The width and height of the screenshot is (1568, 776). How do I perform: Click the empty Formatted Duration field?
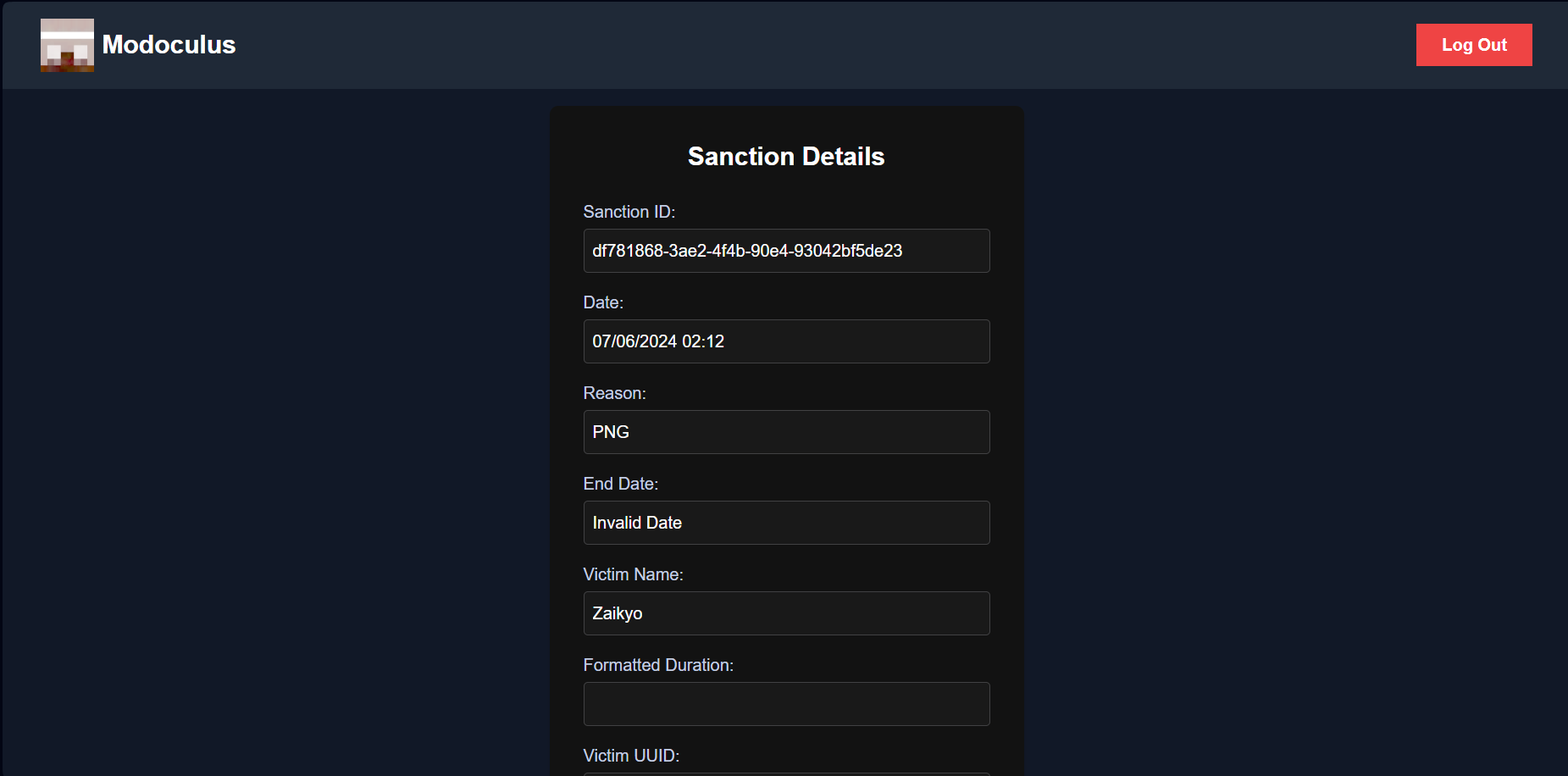point(785,704)
